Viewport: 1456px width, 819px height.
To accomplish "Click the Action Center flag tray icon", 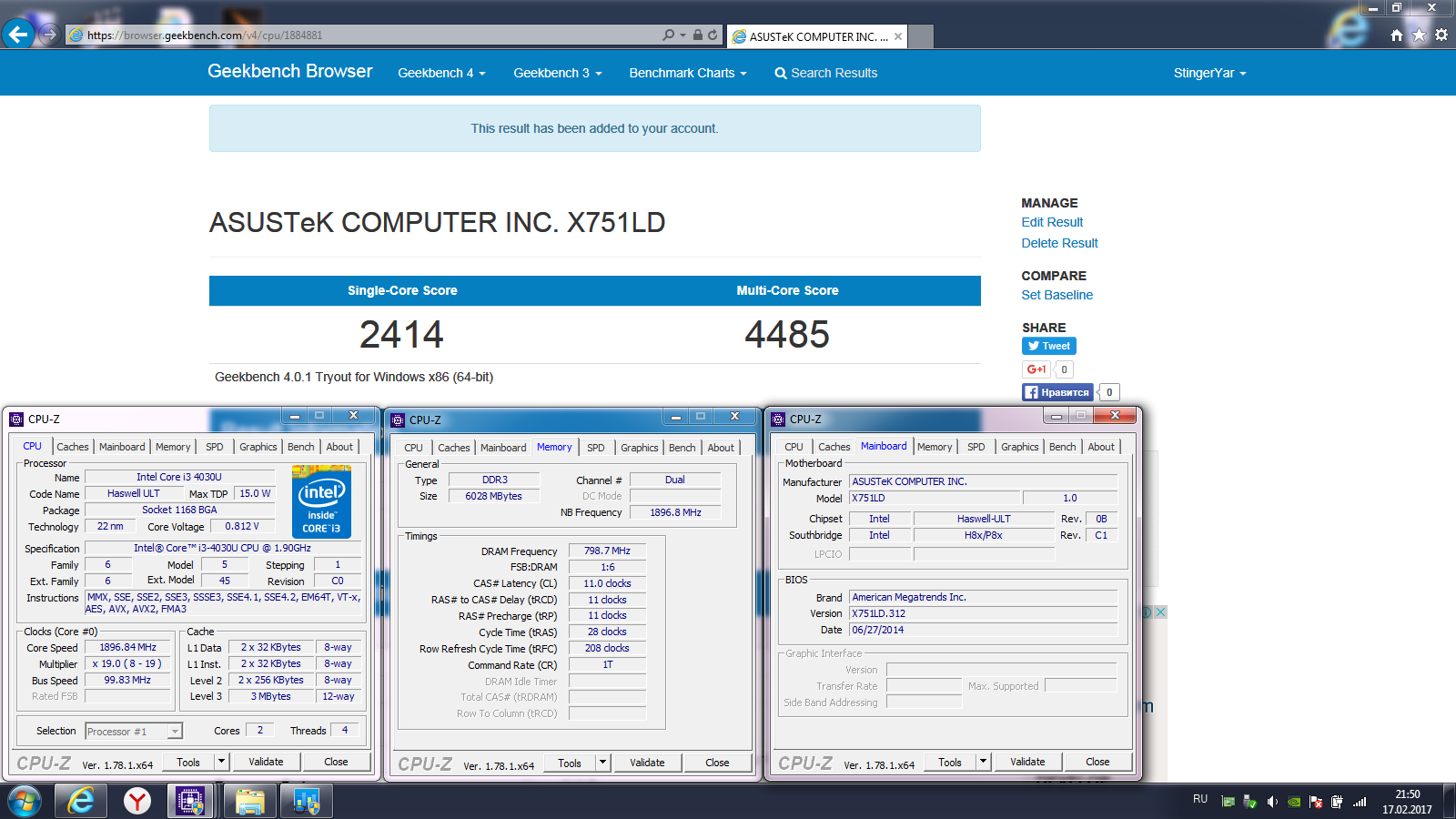I will pyautogui.click(x=1316, y=802).
